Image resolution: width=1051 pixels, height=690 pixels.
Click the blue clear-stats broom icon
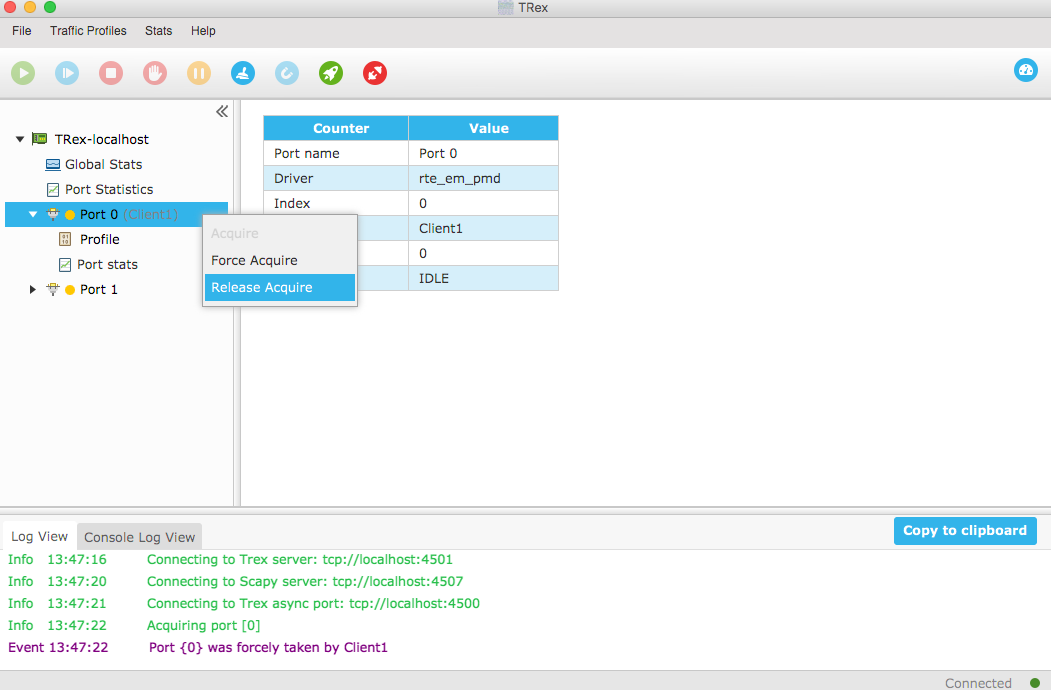243,73
